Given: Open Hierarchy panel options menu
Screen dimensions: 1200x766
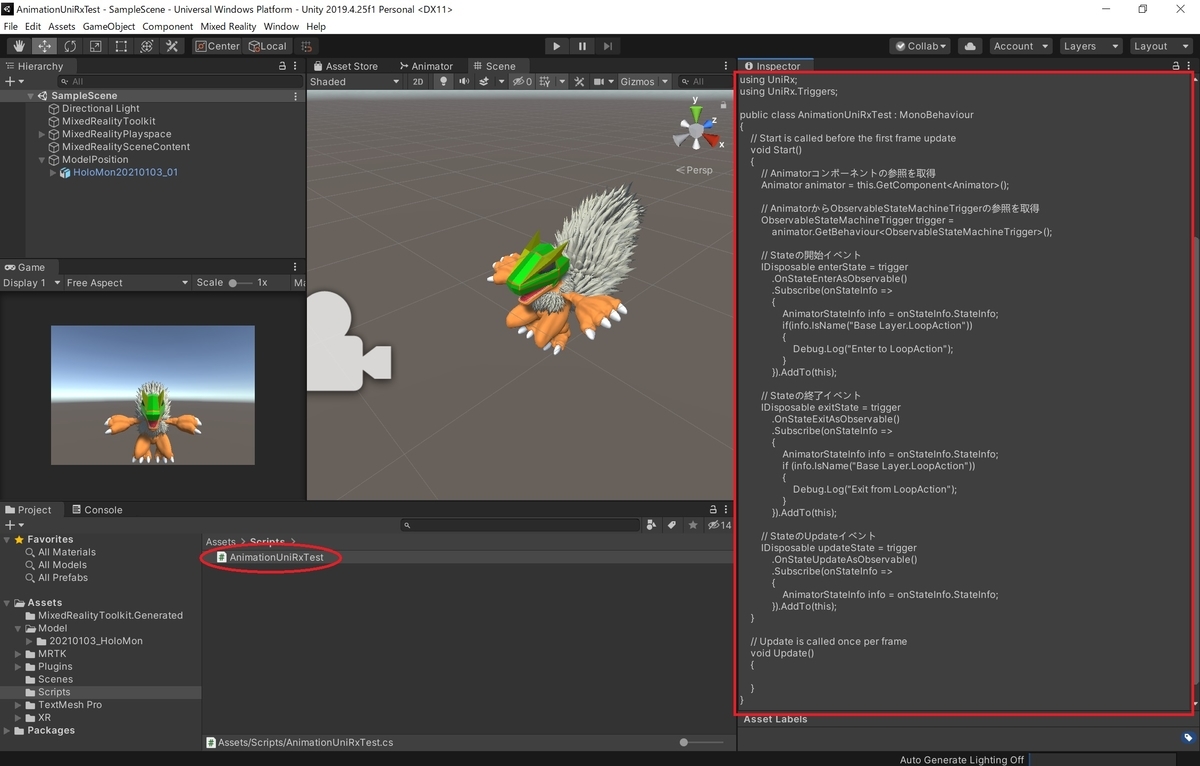Looking at the screenshot, I should coord(295,66).
